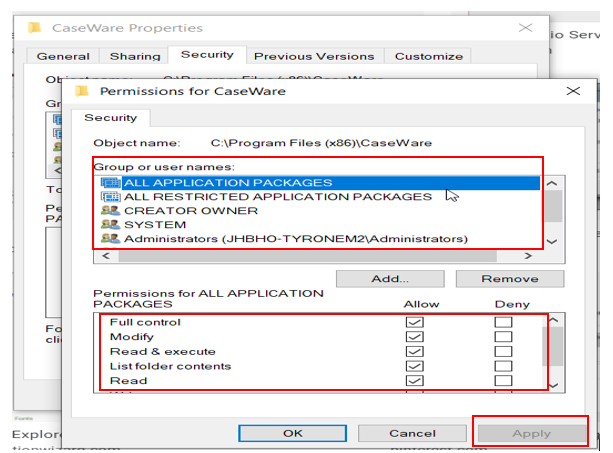Click the Cancel button
The image size is (613, 453).
(x=412, y=433)
